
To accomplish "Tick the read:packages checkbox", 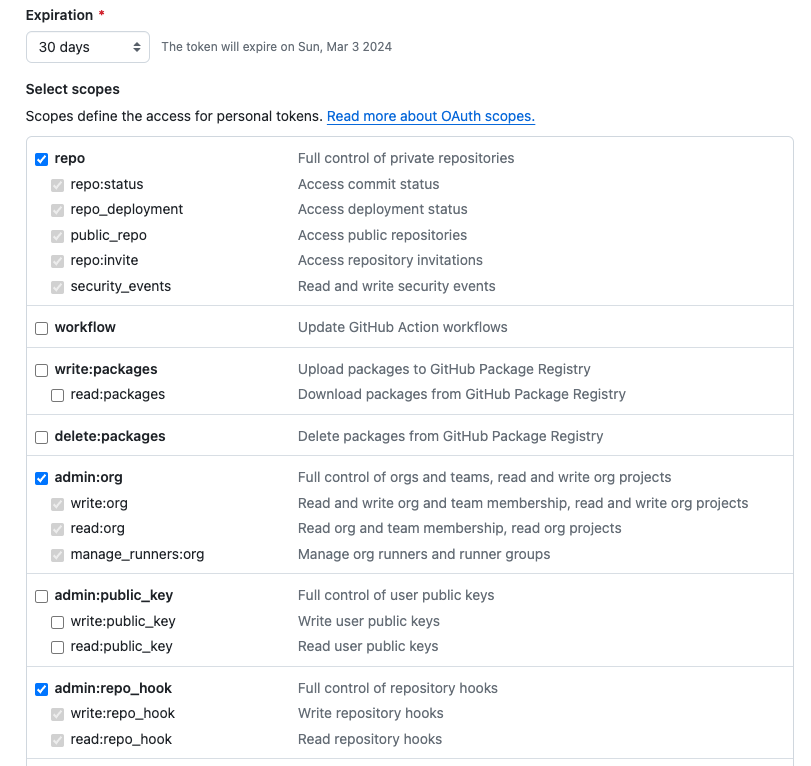I will (58, 395).
